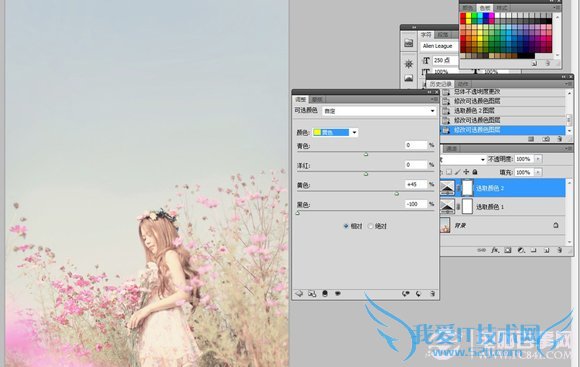
Task: Switch to the 蒙版 (Masks) tab
Action: [x=317, y=100]
